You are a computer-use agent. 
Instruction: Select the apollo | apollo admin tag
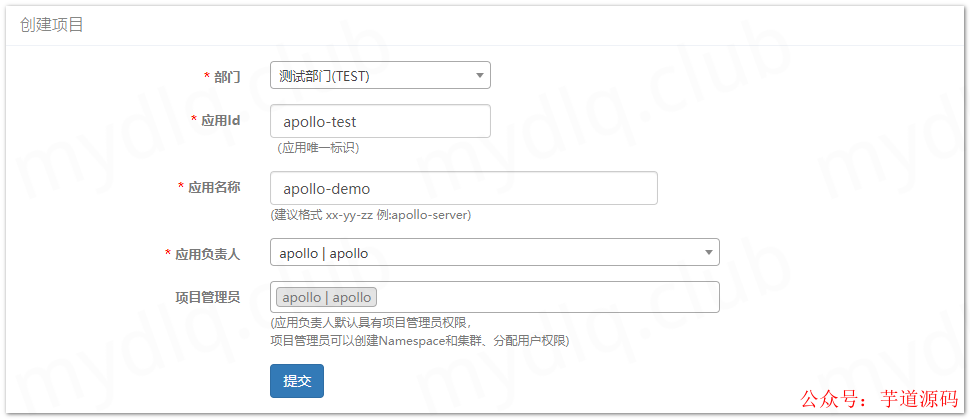tap(327, 297)
